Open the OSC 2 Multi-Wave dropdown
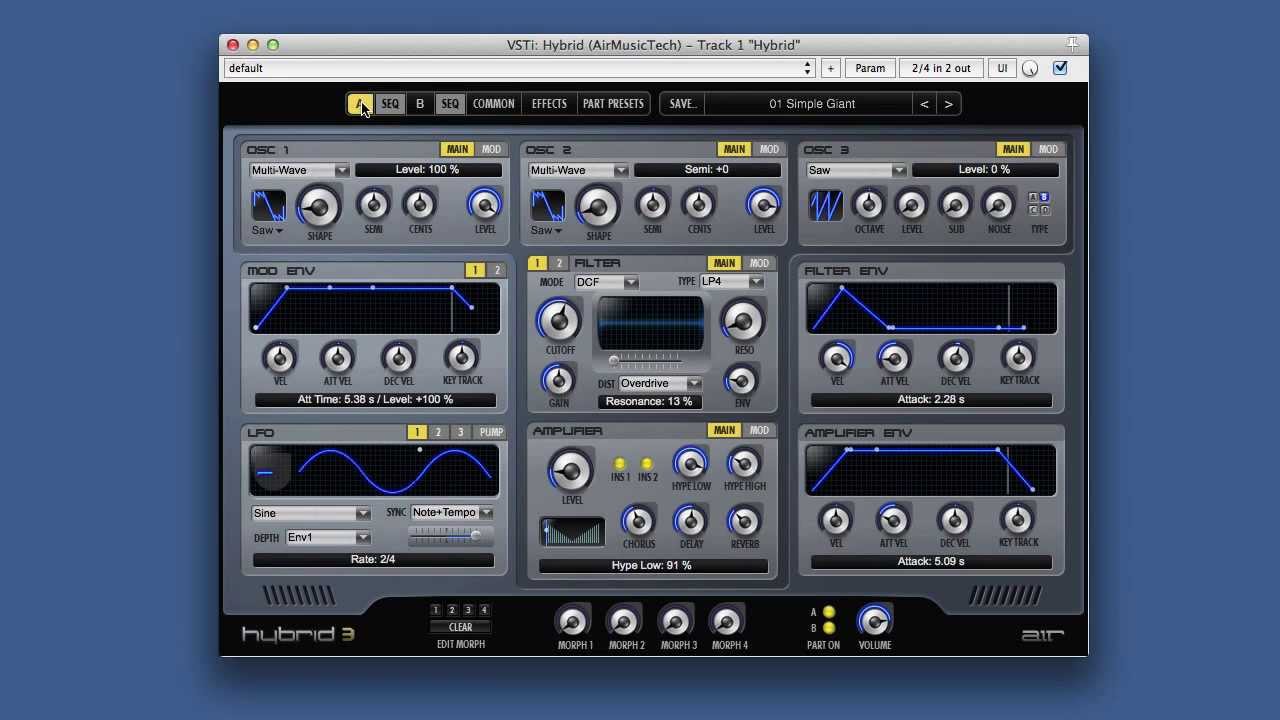1280x720 pixels. click(x=578, y=170)
